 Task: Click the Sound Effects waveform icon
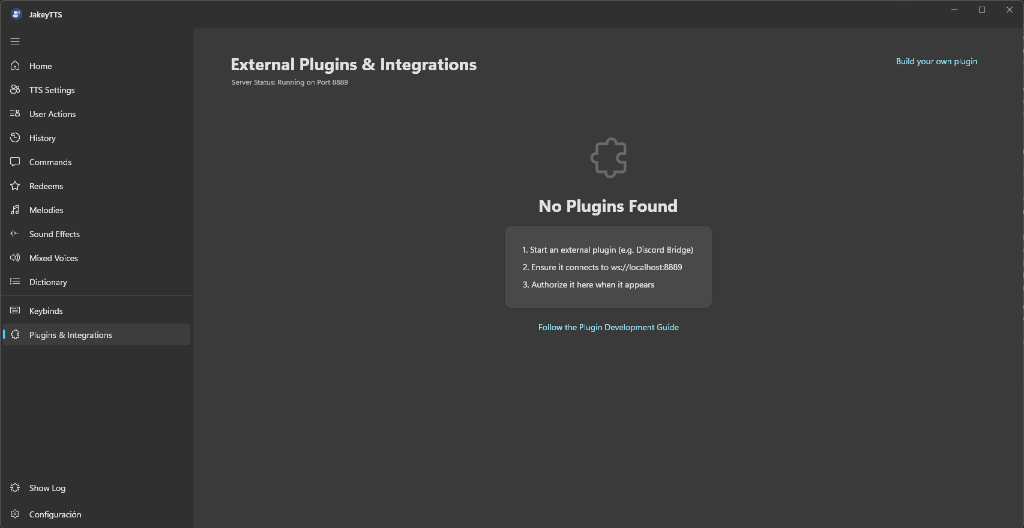click(x=15, y=234)
